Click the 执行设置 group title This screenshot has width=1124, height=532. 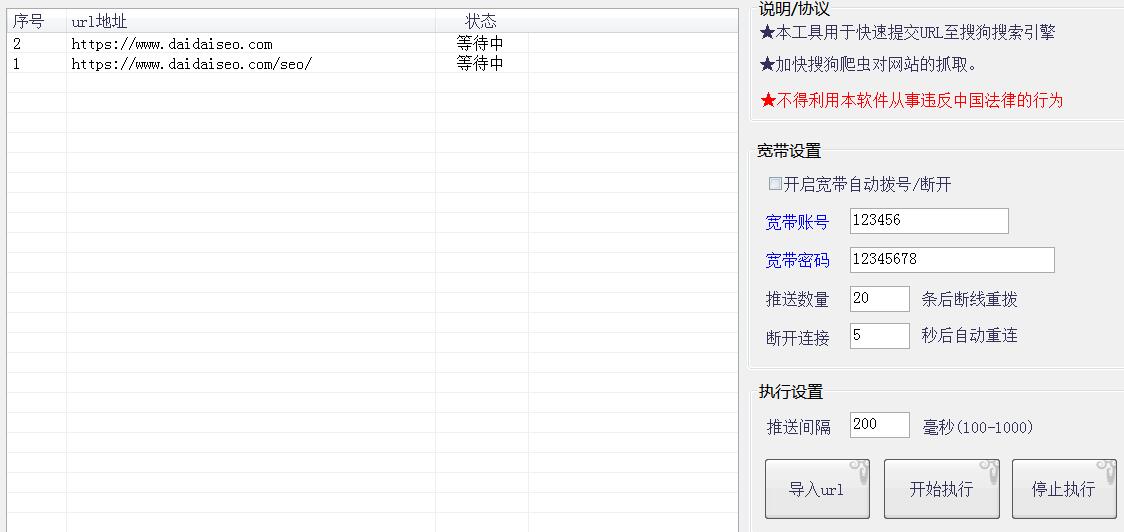(x=791, y=391)
